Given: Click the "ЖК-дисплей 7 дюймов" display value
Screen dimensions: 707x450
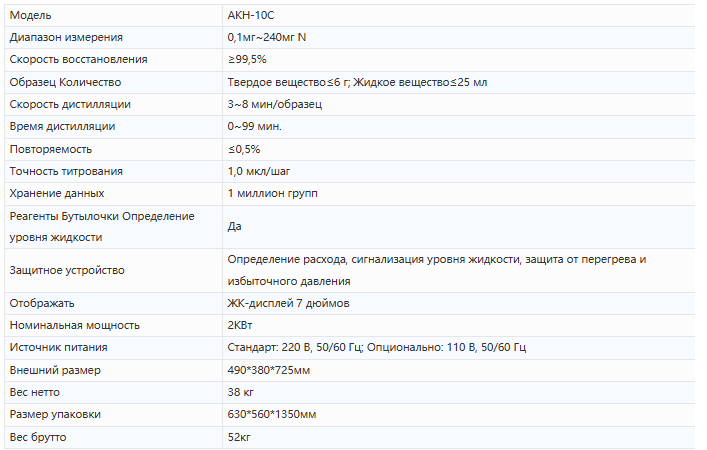Looking at the screenshot, I should [x=288, y=303].
